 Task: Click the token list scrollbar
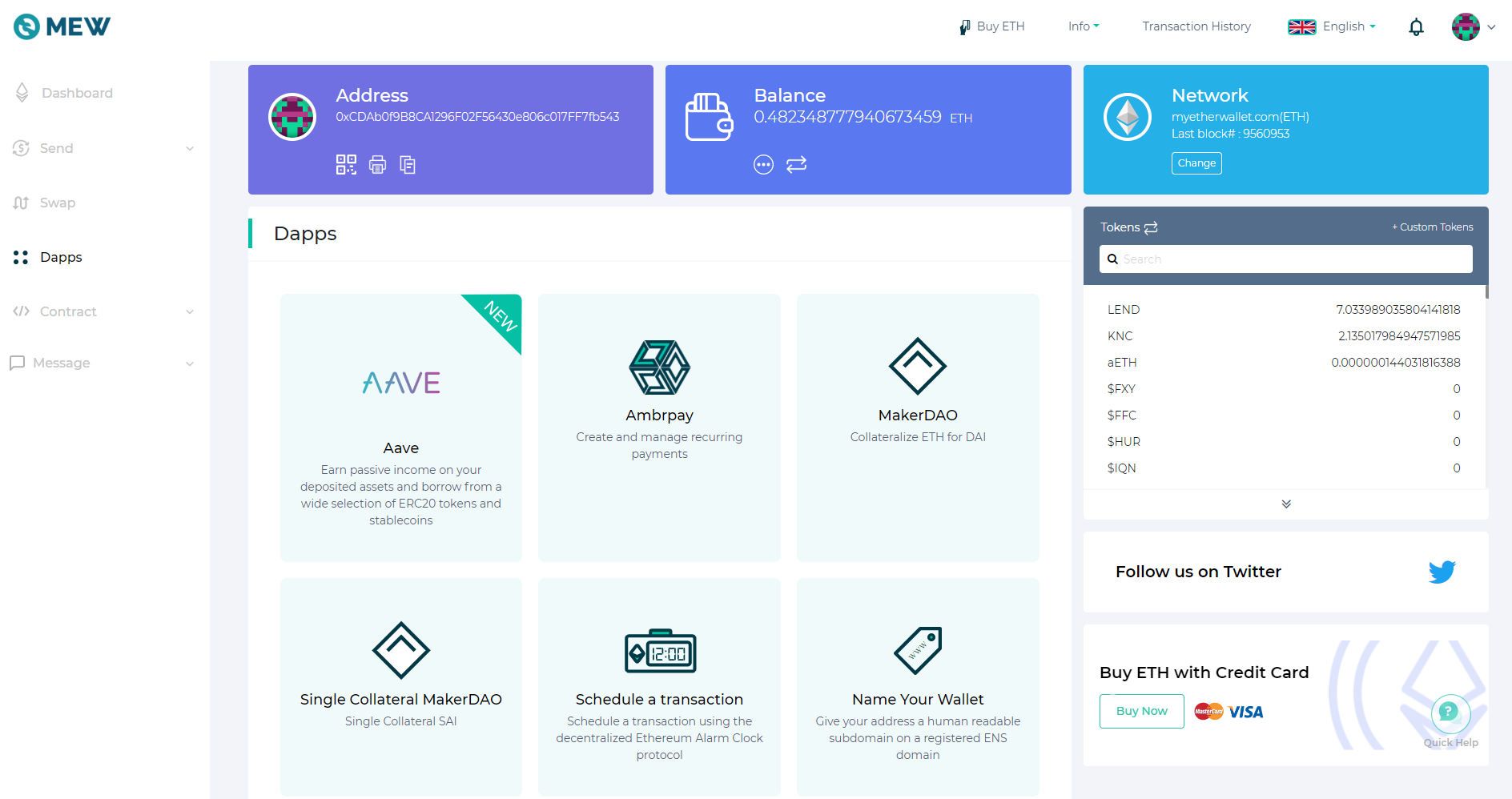(1486, 292)
